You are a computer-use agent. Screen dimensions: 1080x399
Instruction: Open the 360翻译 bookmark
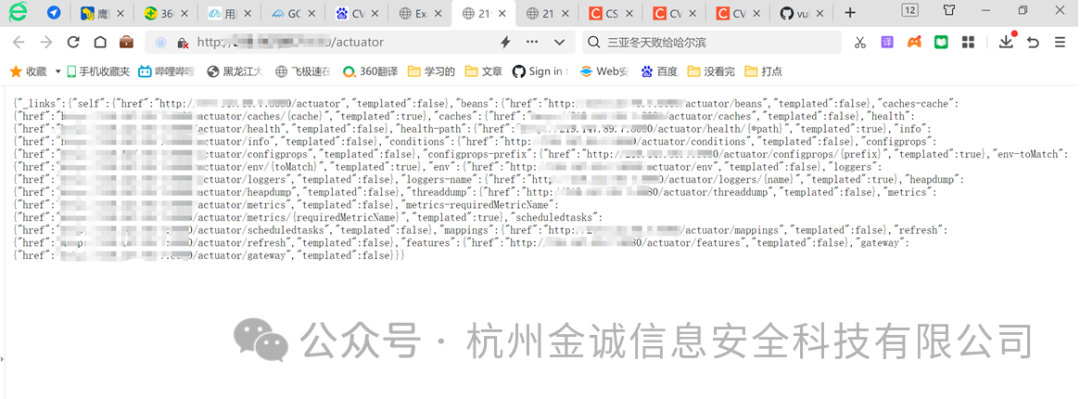pyautogui.click(x=371, y=71)
